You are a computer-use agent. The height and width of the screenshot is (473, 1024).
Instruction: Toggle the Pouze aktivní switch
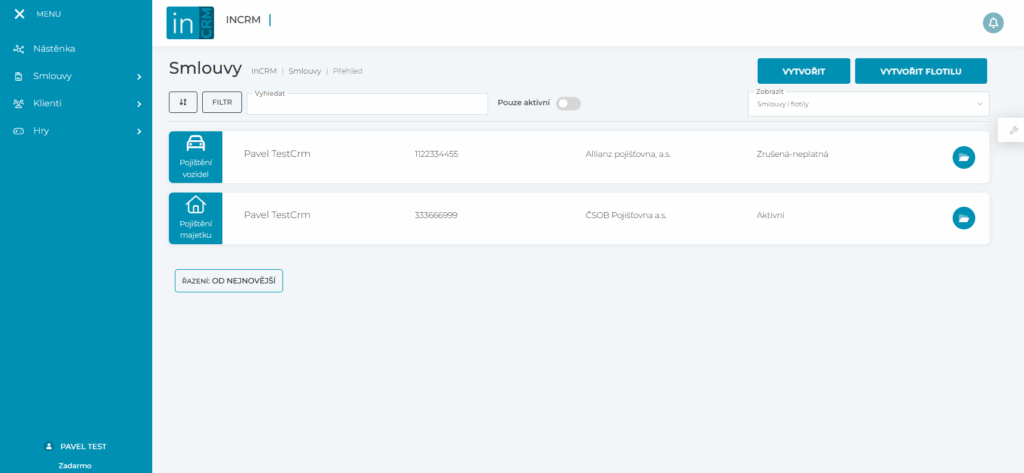(x=568, y=103)
